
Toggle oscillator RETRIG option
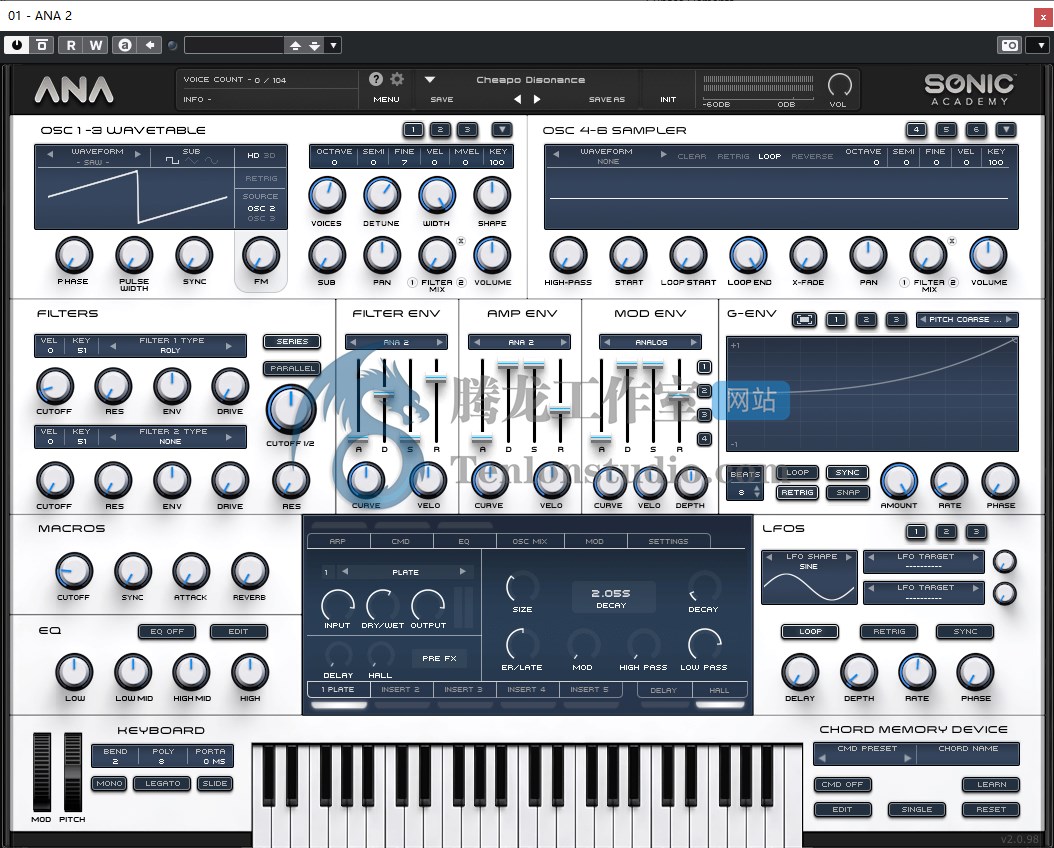[261, 178]
